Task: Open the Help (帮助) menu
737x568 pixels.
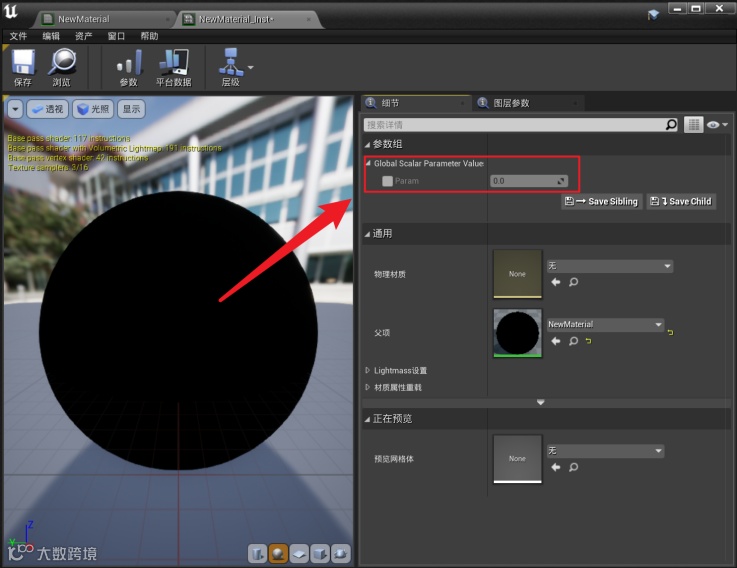Action: 149,36
